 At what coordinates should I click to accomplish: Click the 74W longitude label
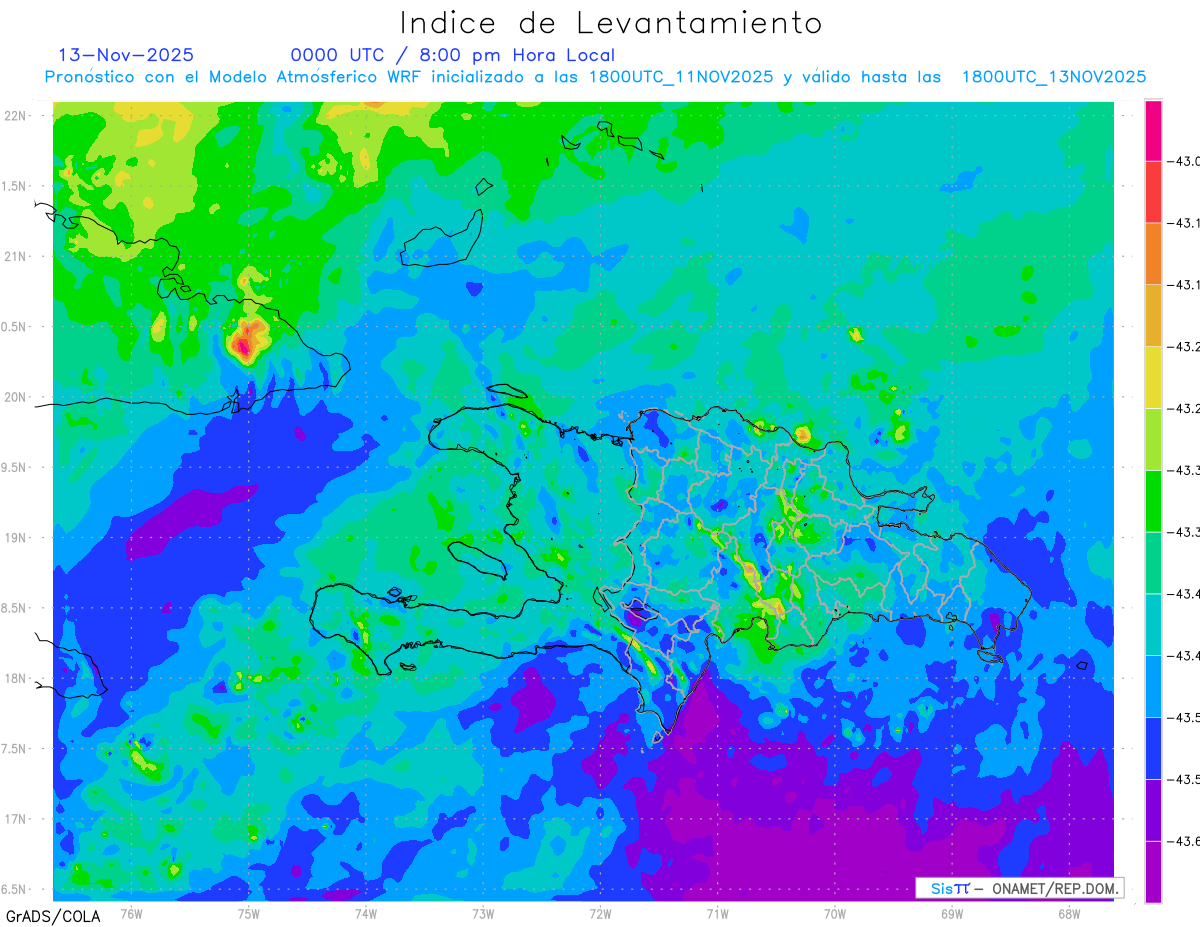click(x=365, y=913)
